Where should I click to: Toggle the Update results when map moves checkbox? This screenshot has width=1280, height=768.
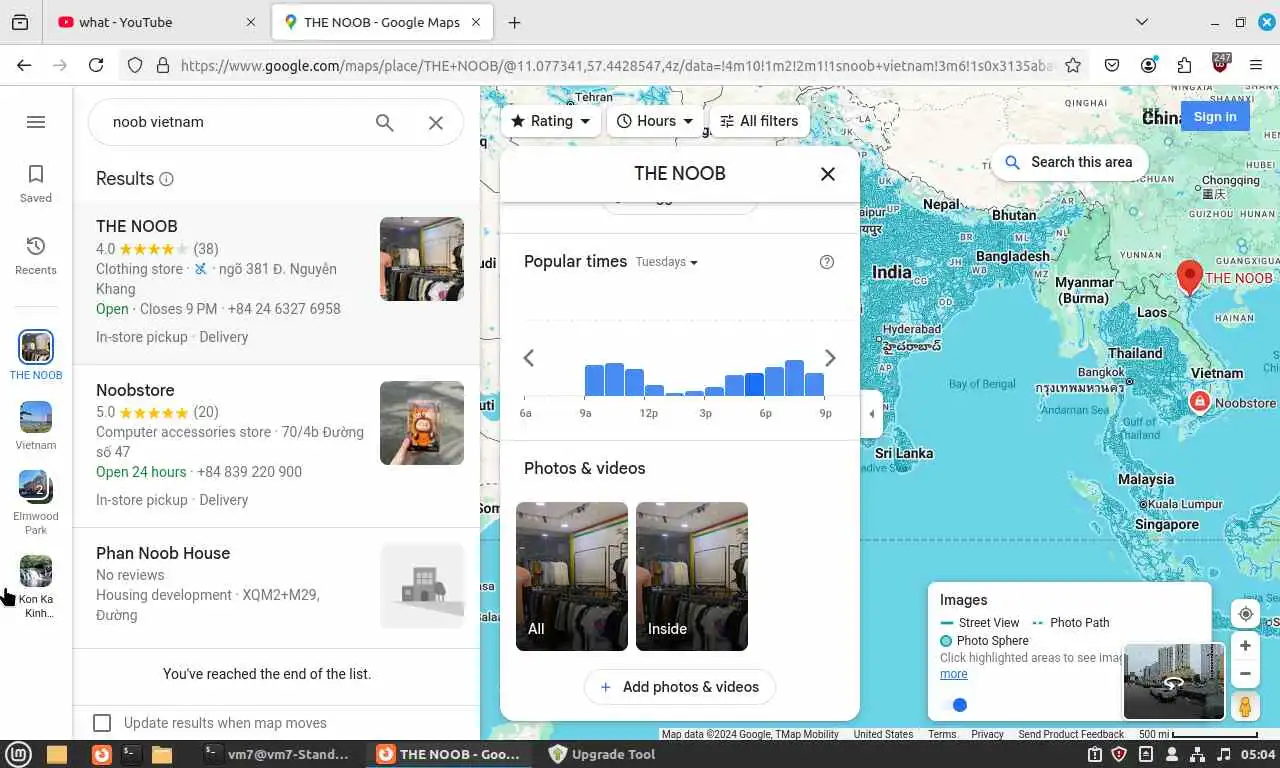tap(102, 723)
